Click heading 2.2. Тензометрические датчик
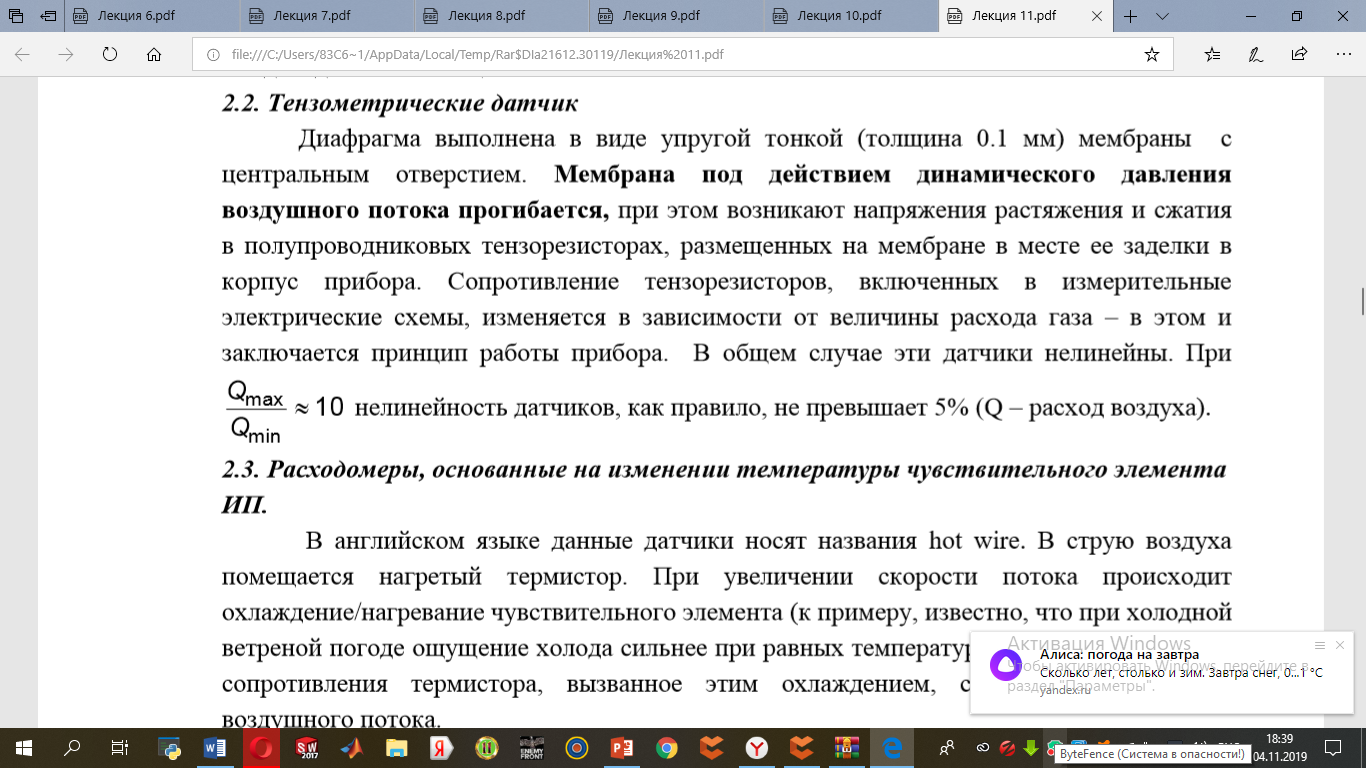Screen dimensions: 1366x768 coord(400,104)
